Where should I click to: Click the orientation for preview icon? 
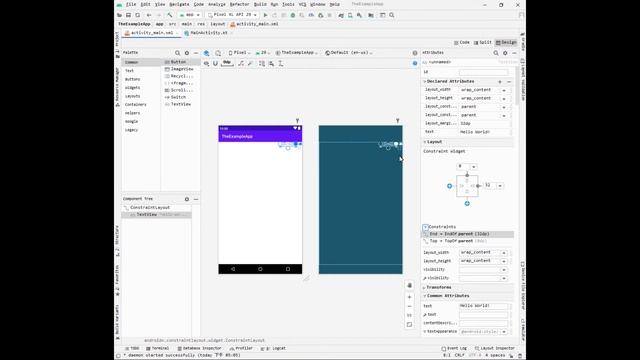[218, 53]
